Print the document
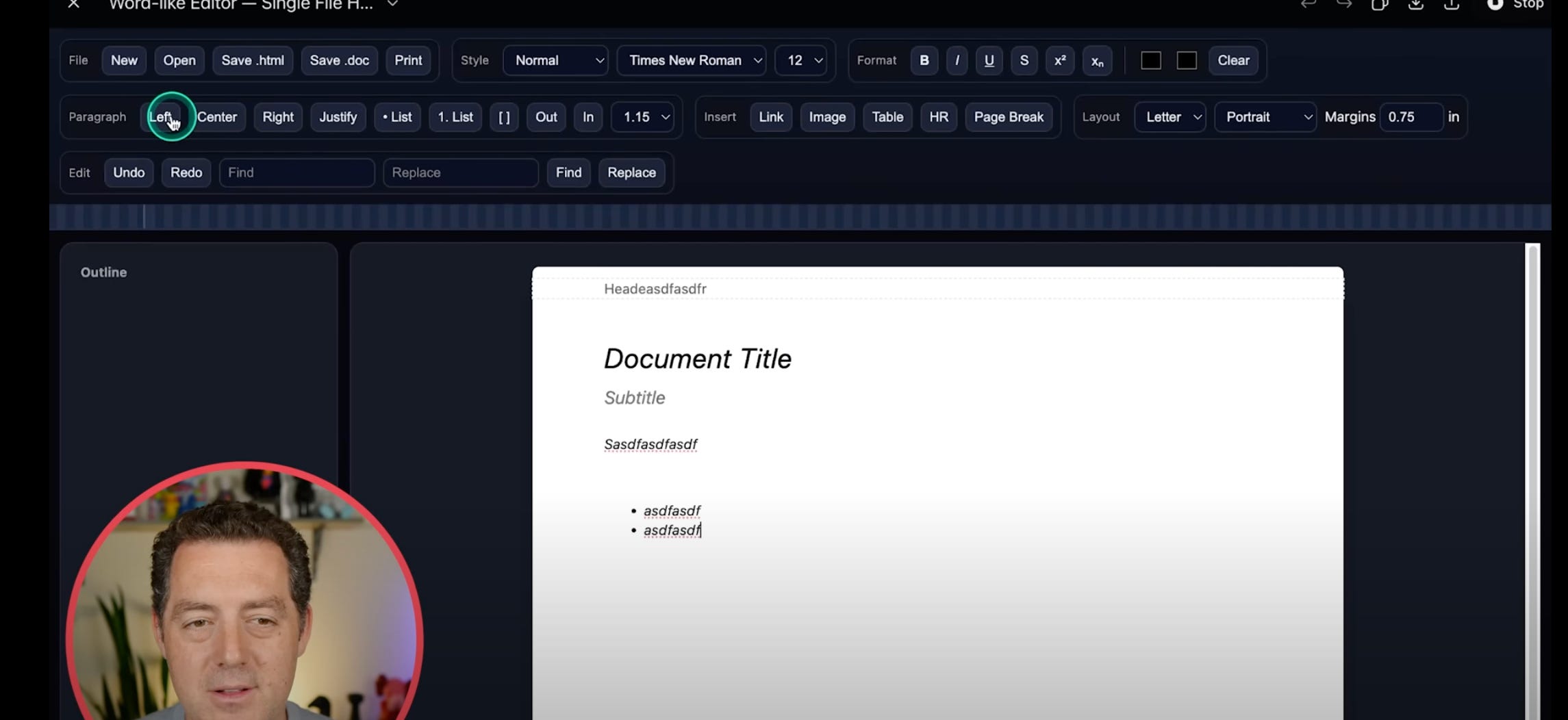Image resolution: width=1568 pixels, height=720 pixels. click(408, 60)
